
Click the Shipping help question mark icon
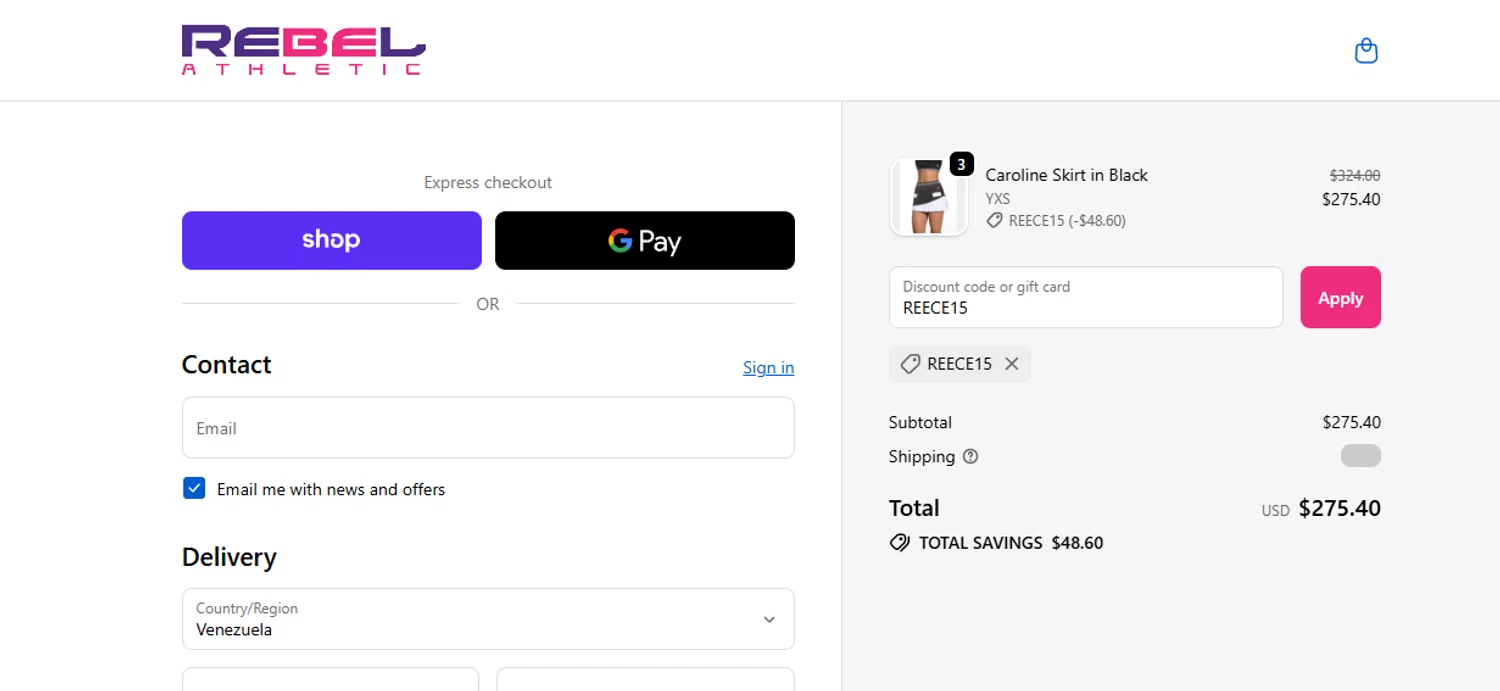(970, 457)
